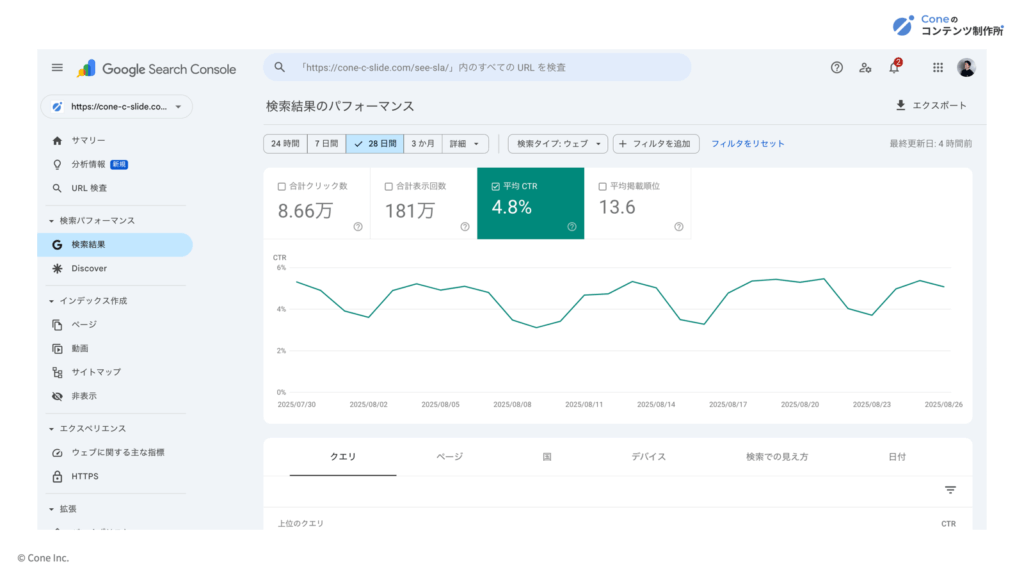Click the Google G icon for 検索結果

[57, 245]
